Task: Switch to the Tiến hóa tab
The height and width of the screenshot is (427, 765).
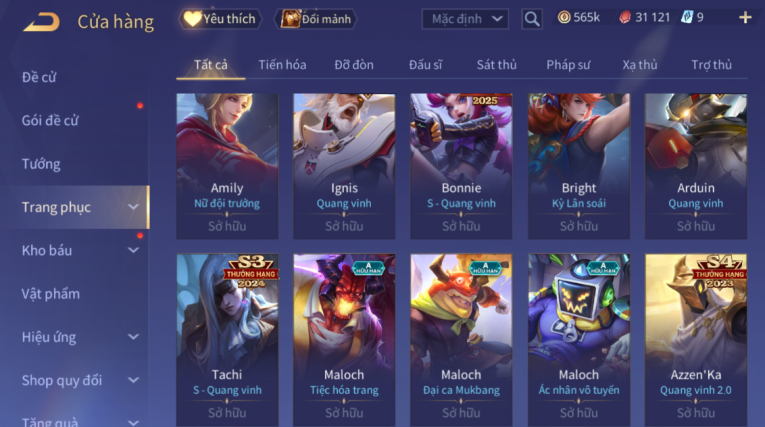Action: pos(282,65)
